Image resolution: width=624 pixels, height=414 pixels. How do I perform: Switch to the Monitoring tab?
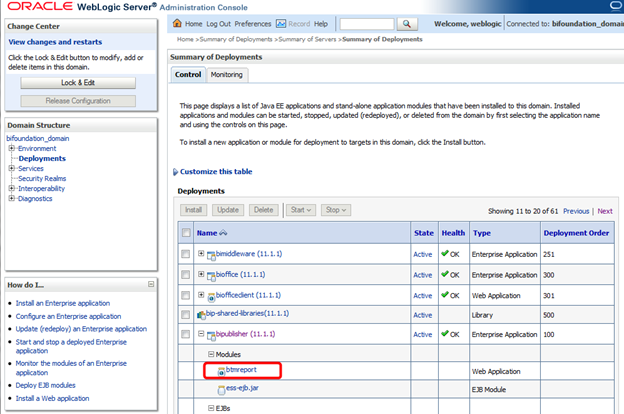[x=226, y=75]
